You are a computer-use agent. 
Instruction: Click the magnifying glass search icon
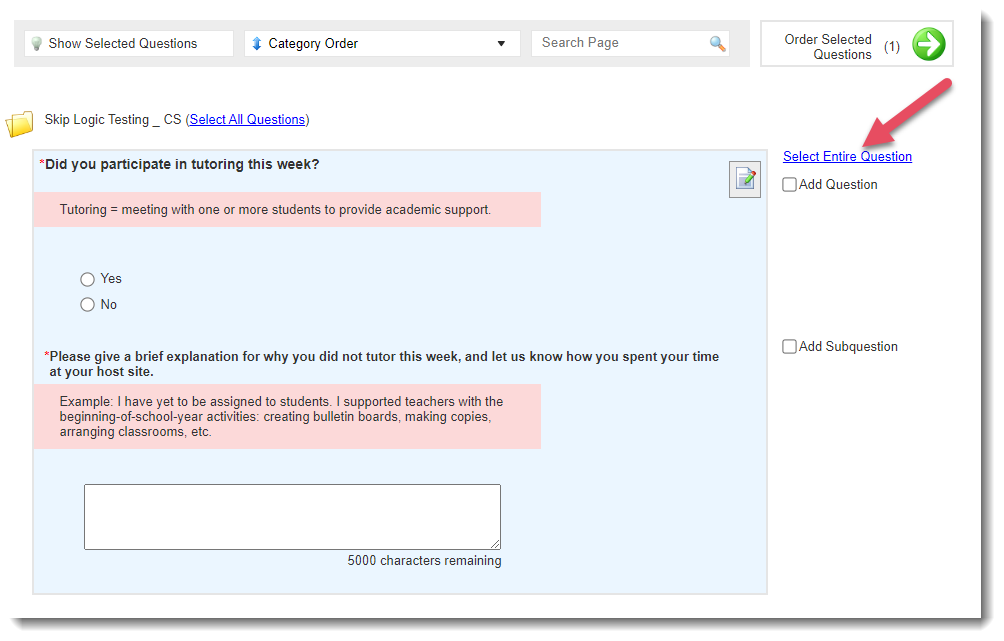pos(717,44)
